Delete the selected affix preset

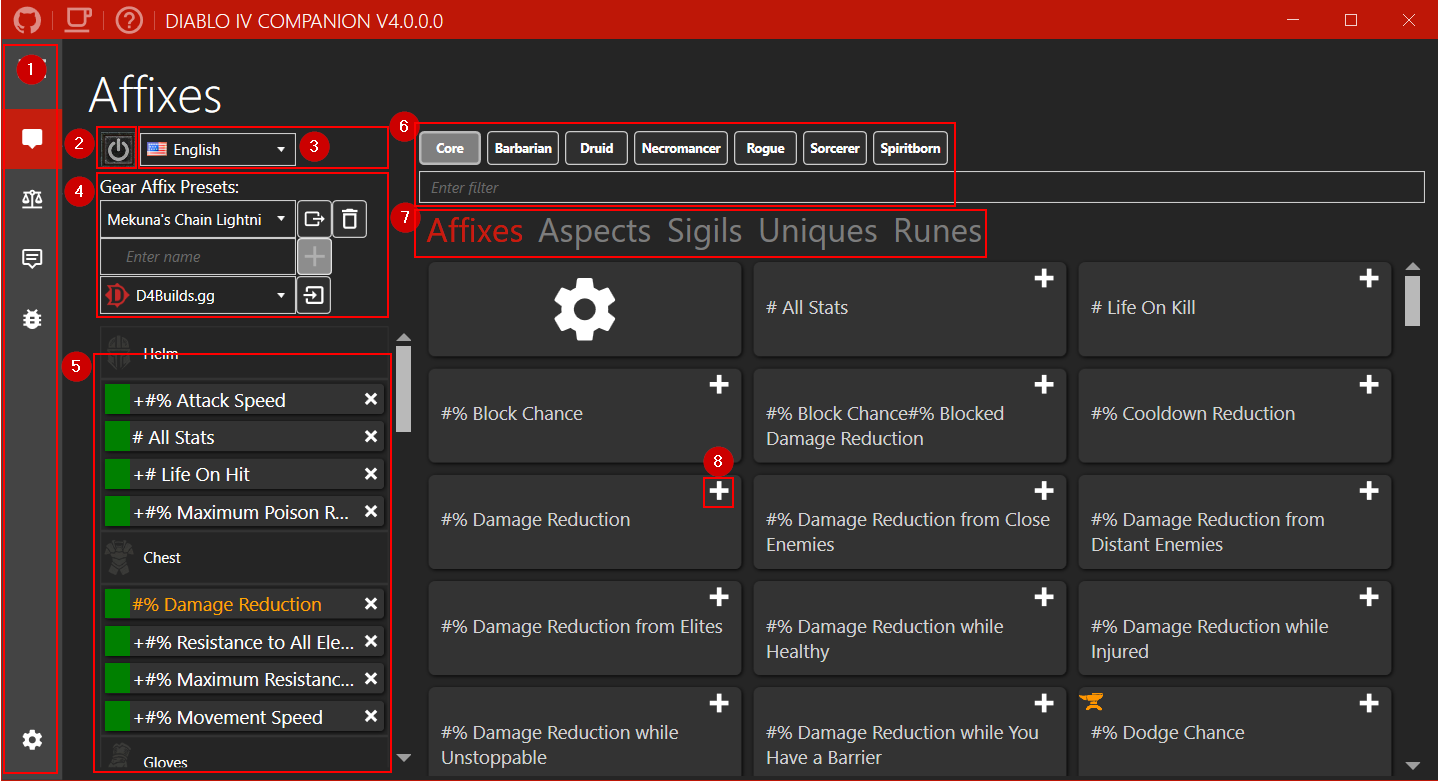tap(349, 219)
